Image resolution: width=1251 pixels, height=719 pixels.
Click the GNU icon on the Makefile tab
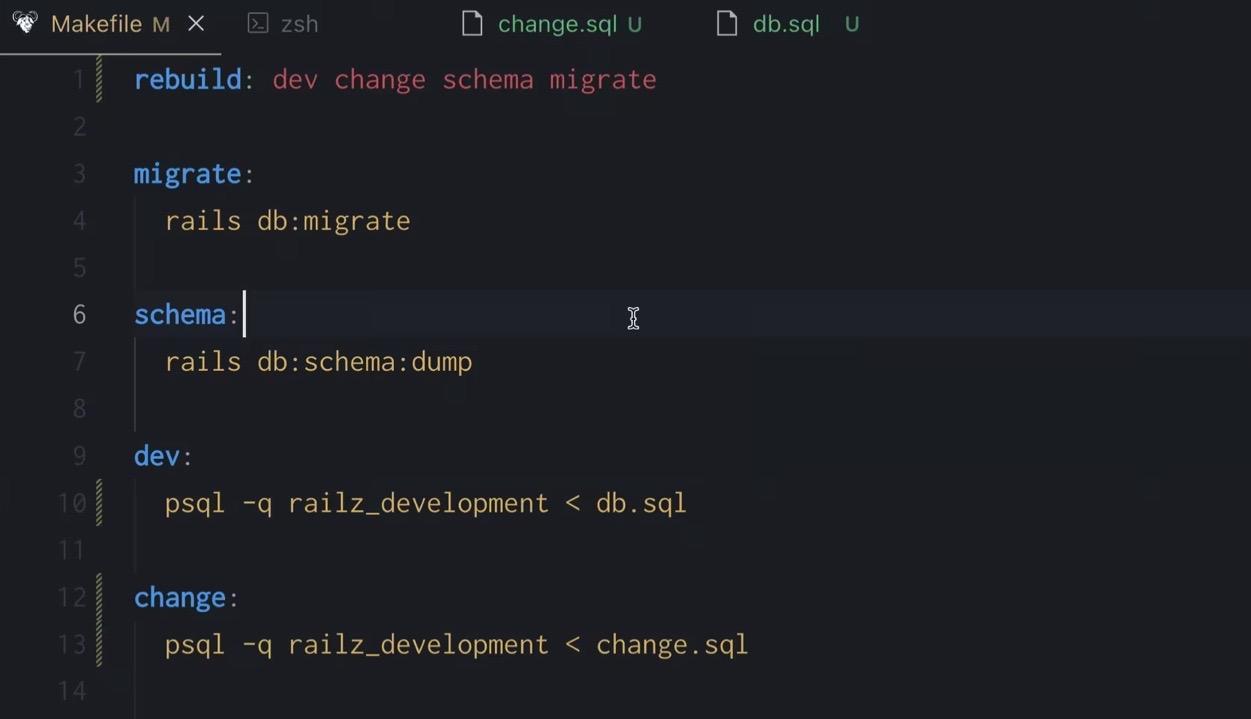point(25,23)
